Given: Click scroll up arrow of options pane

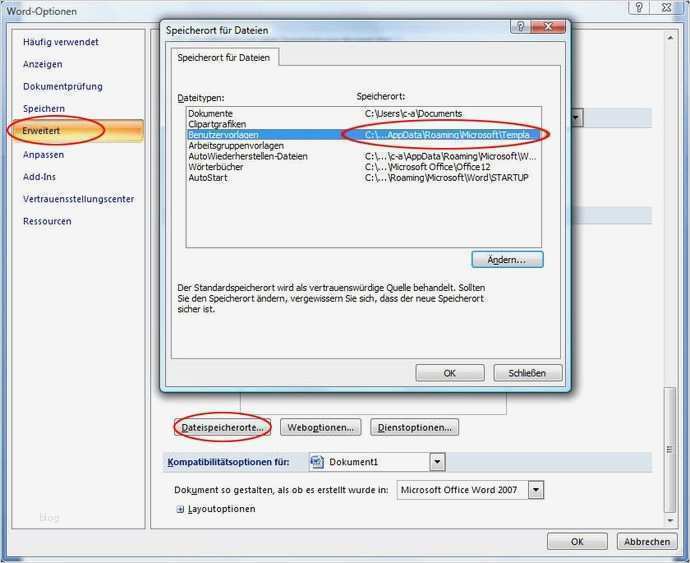Looking at the screenshot, I should 670,38.
